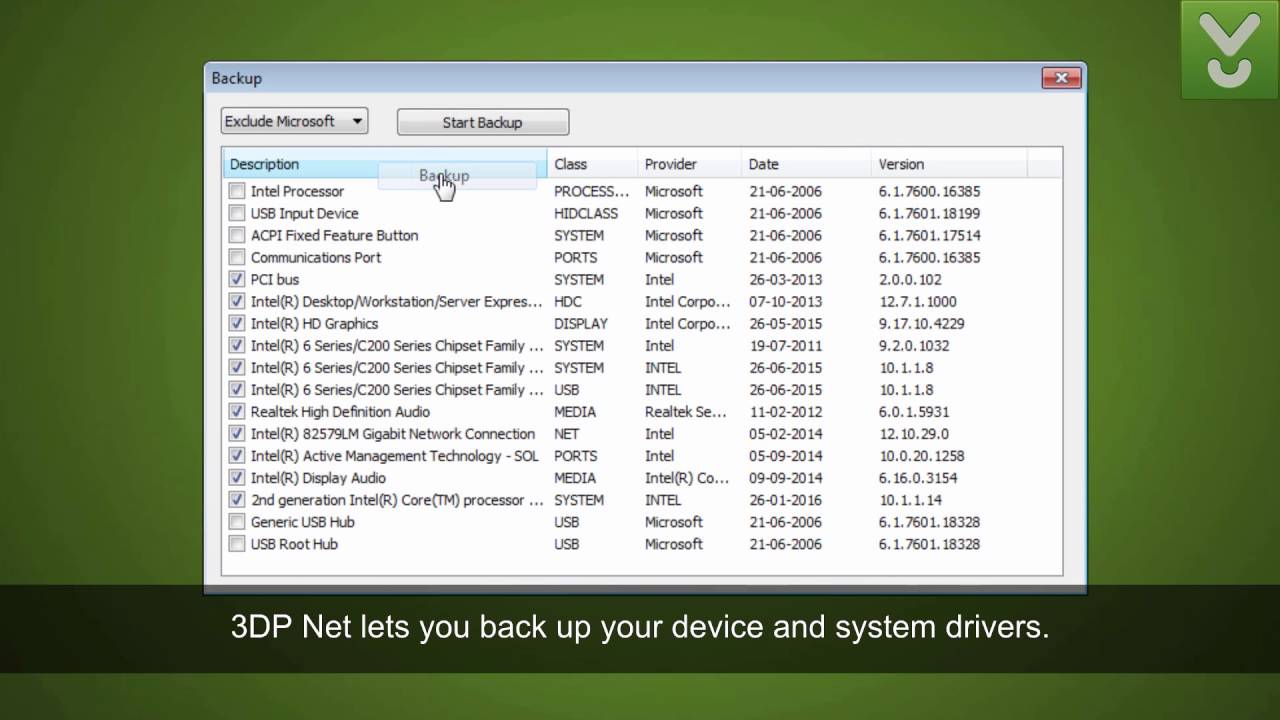
Task: Uncheck 2nd generation Intel(R) Core(TM) processor checkbox
Action: pos(237,499)
